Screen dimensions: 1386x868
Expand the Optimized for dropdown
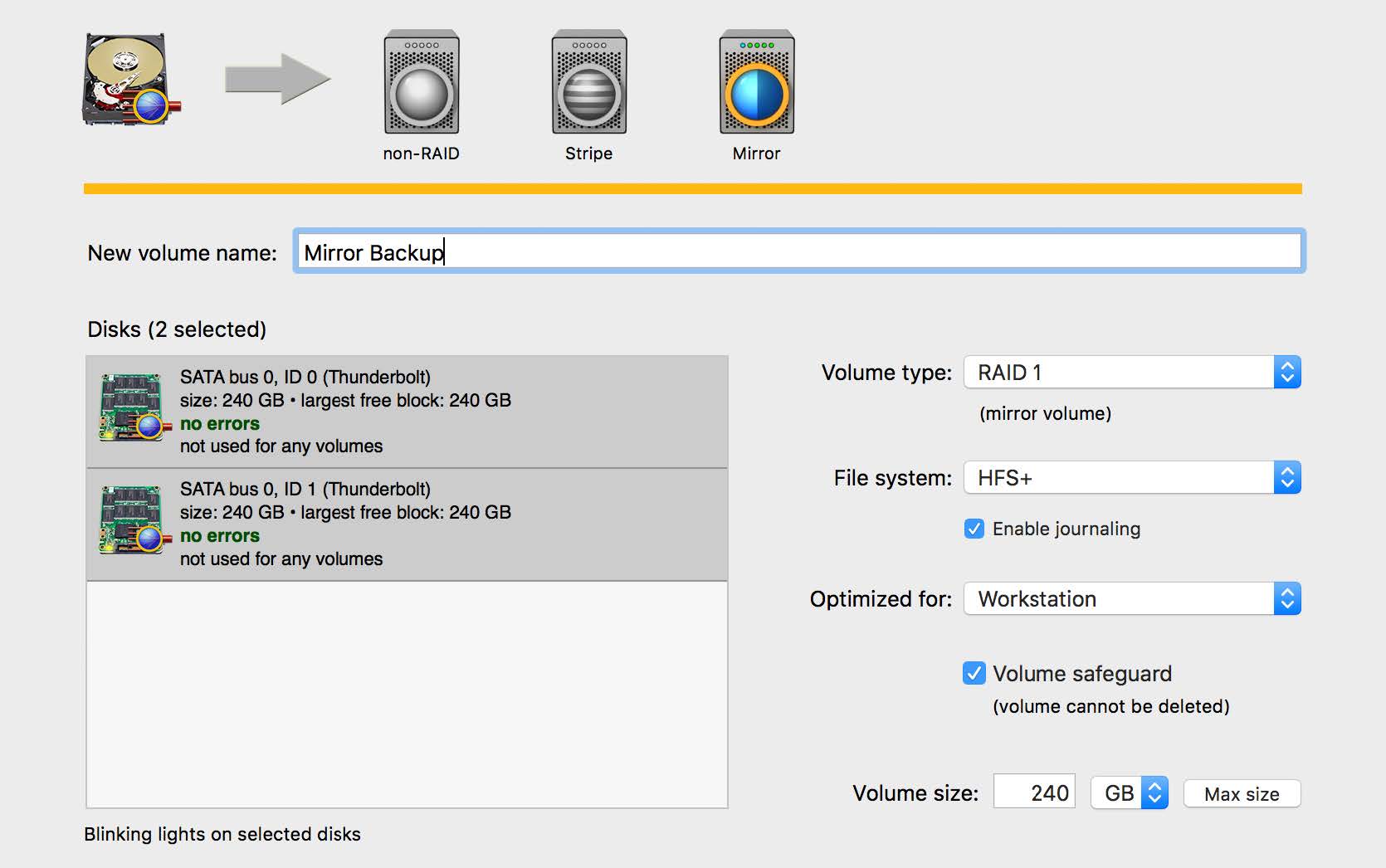[x=1131, y=599]
